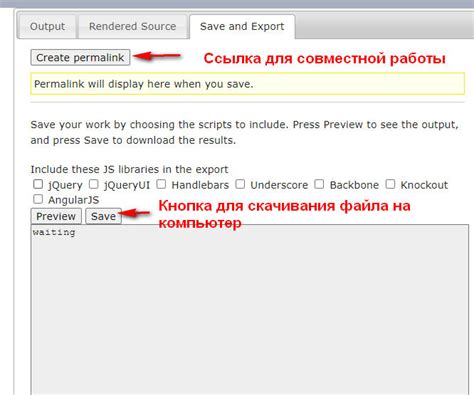Click the 'AngularJS' label text
The image size is (474, 395).
[x=73, y=200]
